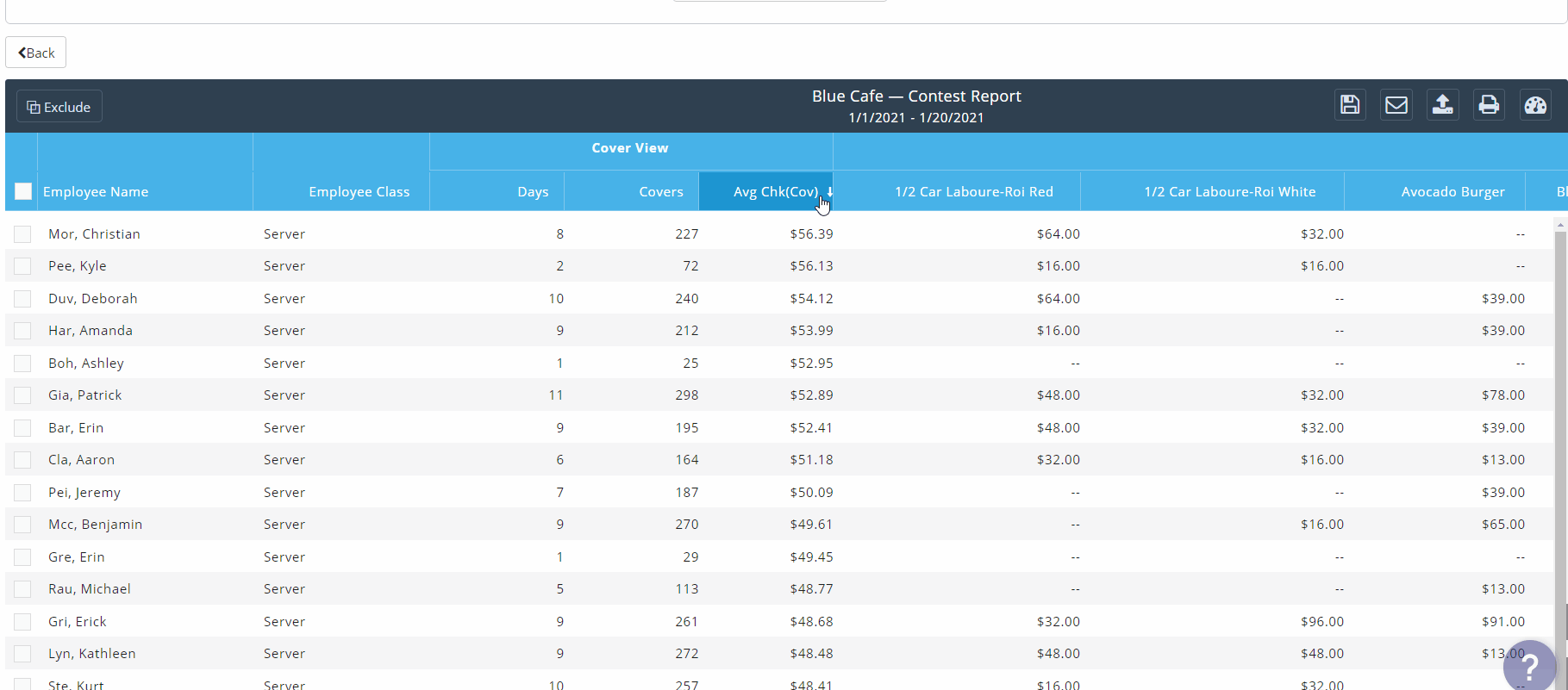Viewport: 1568px width, 690px height.
Task: Tick the checkbox for Rau, Michael
Action: click(23, 589)
